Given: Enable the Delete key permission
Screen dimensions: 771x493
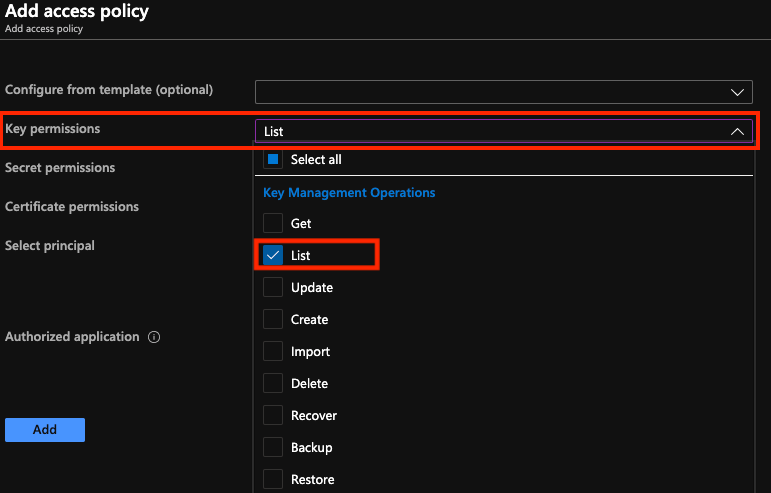Looking at the screenshot, I should click(x=273, y=384).
